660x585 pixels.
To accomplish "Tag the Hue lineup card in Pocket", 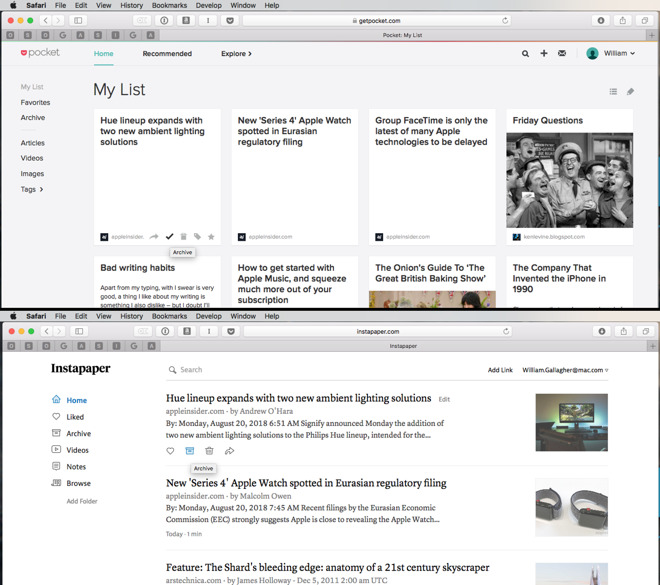I will pyautogui.click(x=197, y=237).
